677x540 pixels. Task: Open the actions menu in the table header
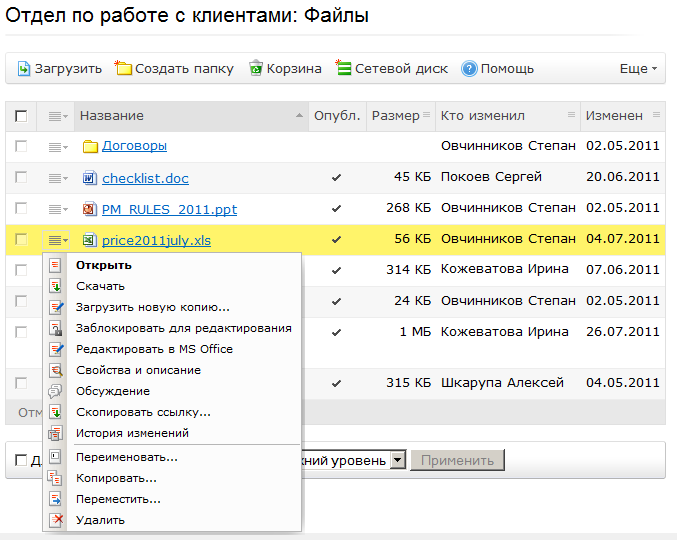point(58,116)
